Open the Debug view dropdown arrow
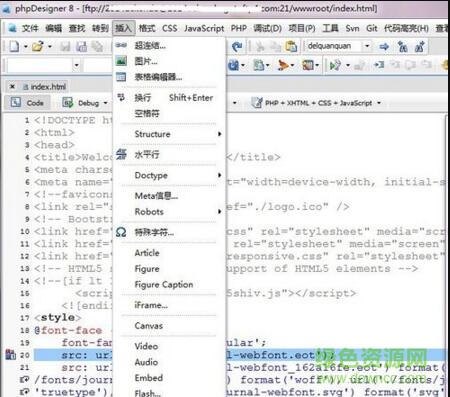 (105, 103)
